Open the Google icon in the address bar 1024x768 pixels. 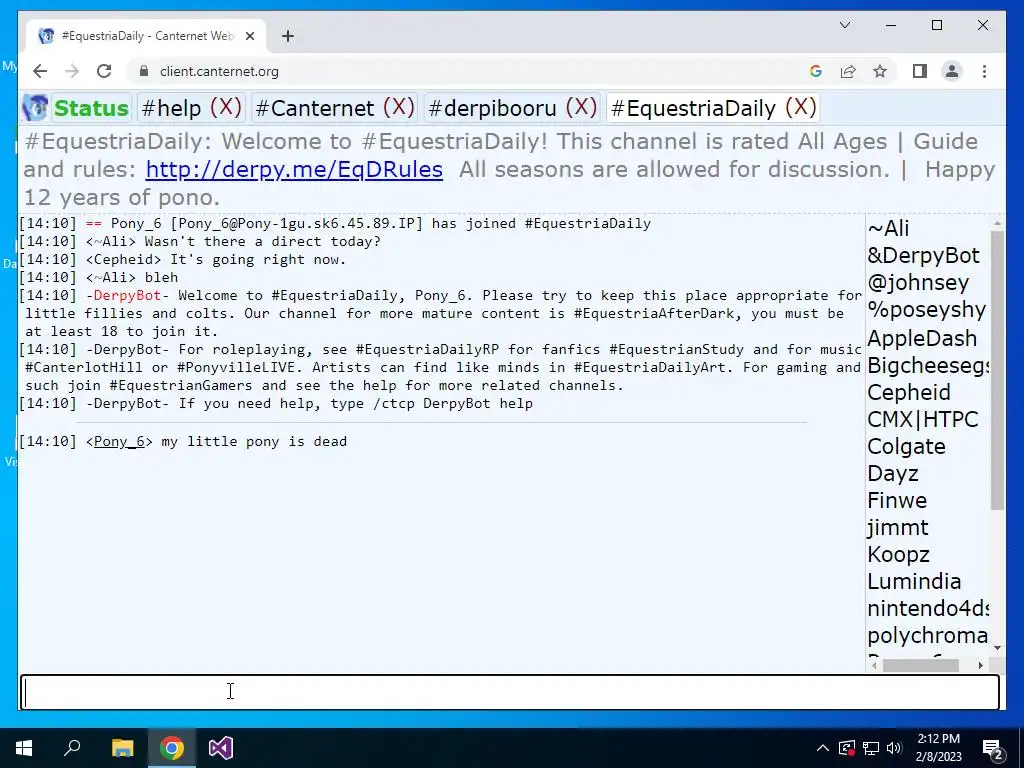816,71
